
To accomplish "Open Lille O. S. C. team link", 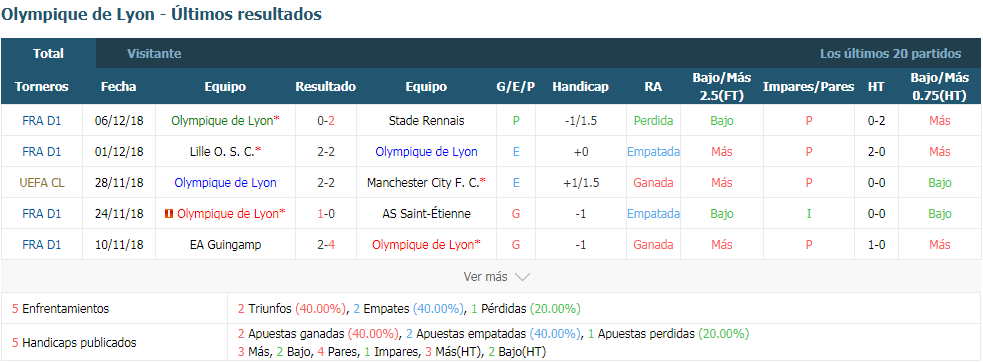I will pos(225,152).
